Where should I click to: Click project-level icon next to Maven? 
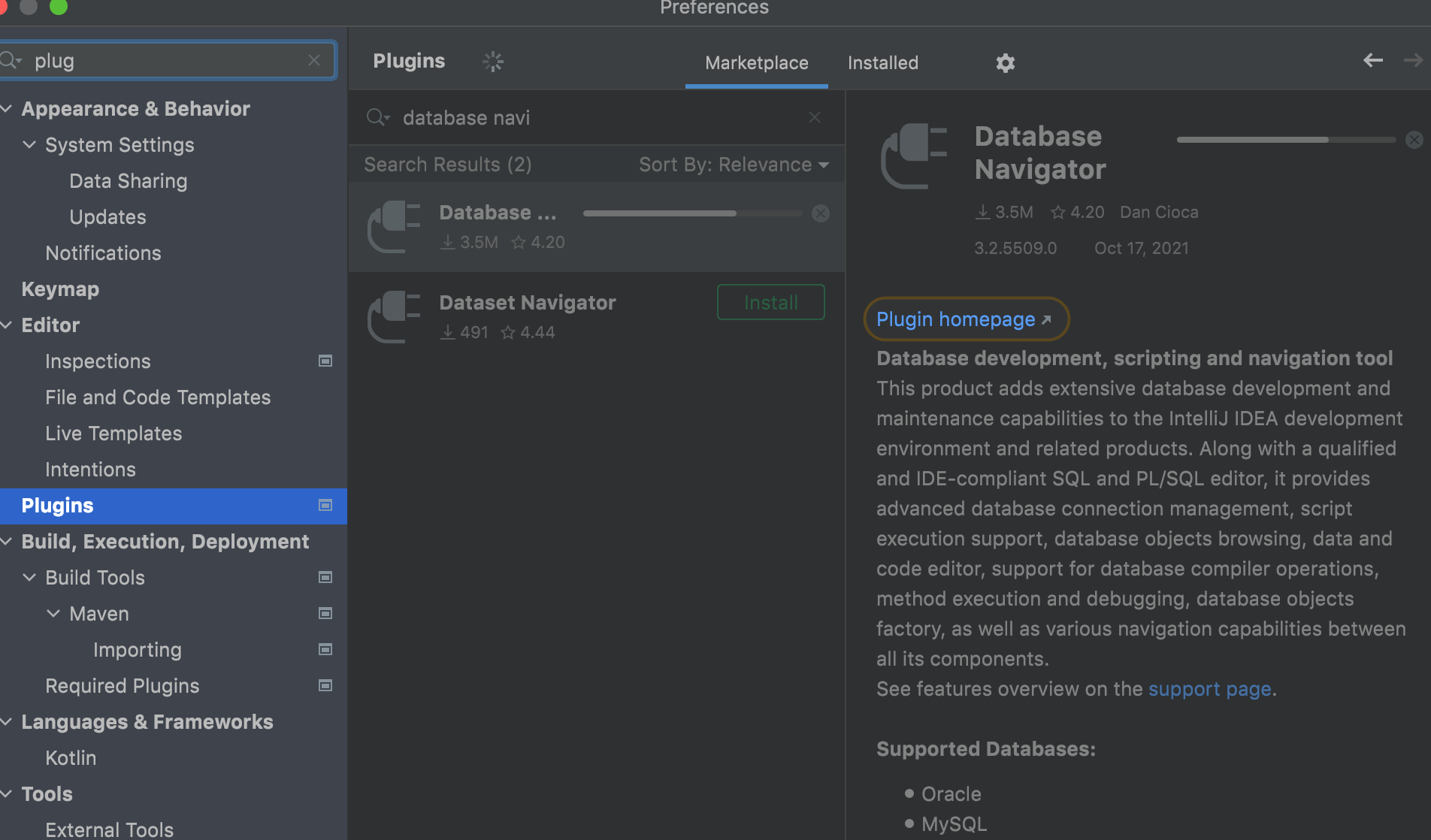pyautogui.click(x=325, y=614)
